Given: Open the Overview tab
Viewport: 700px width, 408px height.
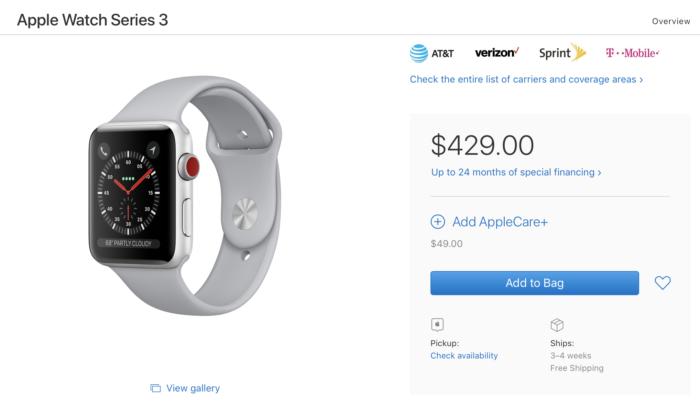Looking at the screenshot, I should coord(671,21).
